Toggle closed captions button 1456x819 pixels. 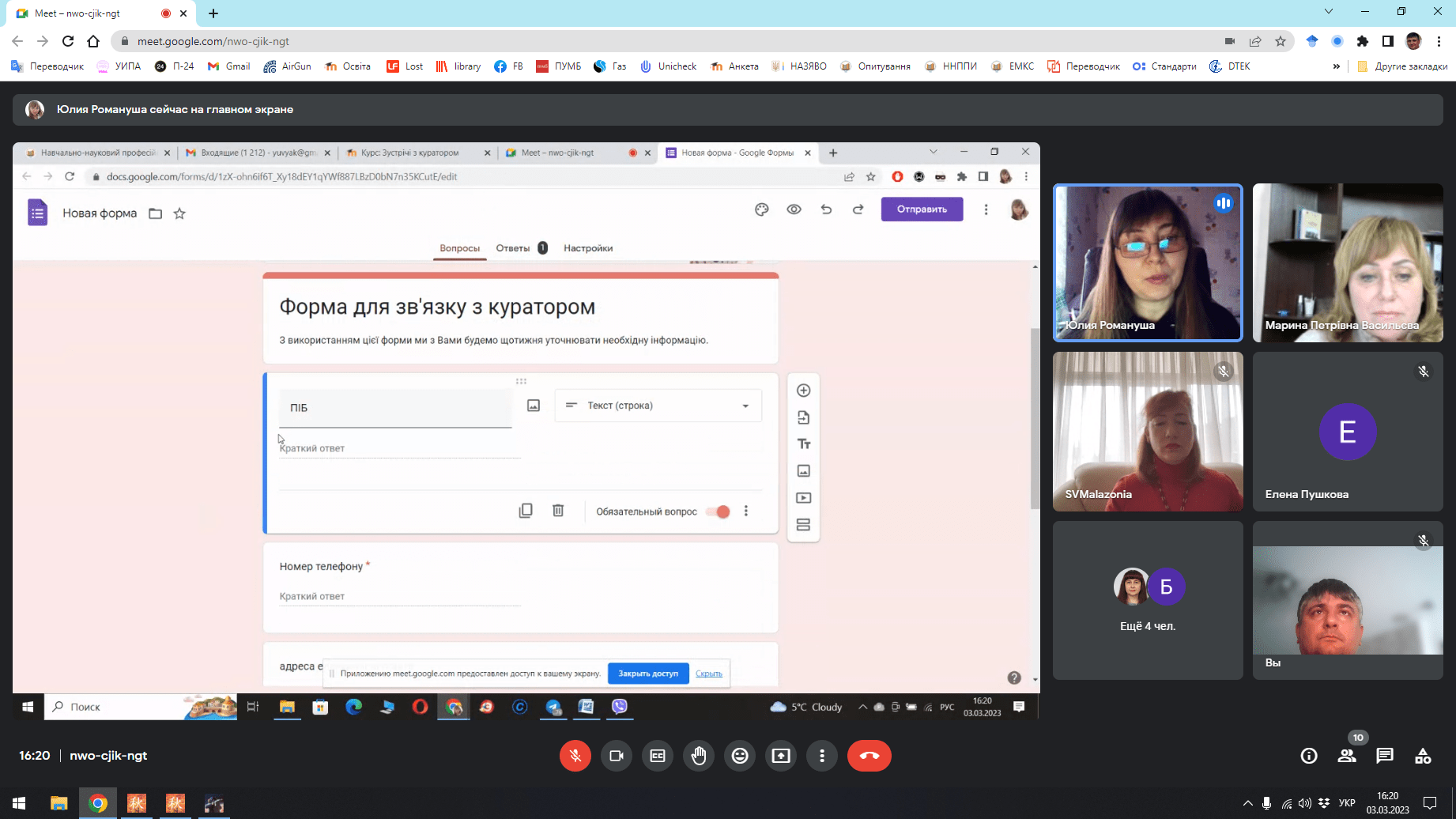tap(658, 756)
